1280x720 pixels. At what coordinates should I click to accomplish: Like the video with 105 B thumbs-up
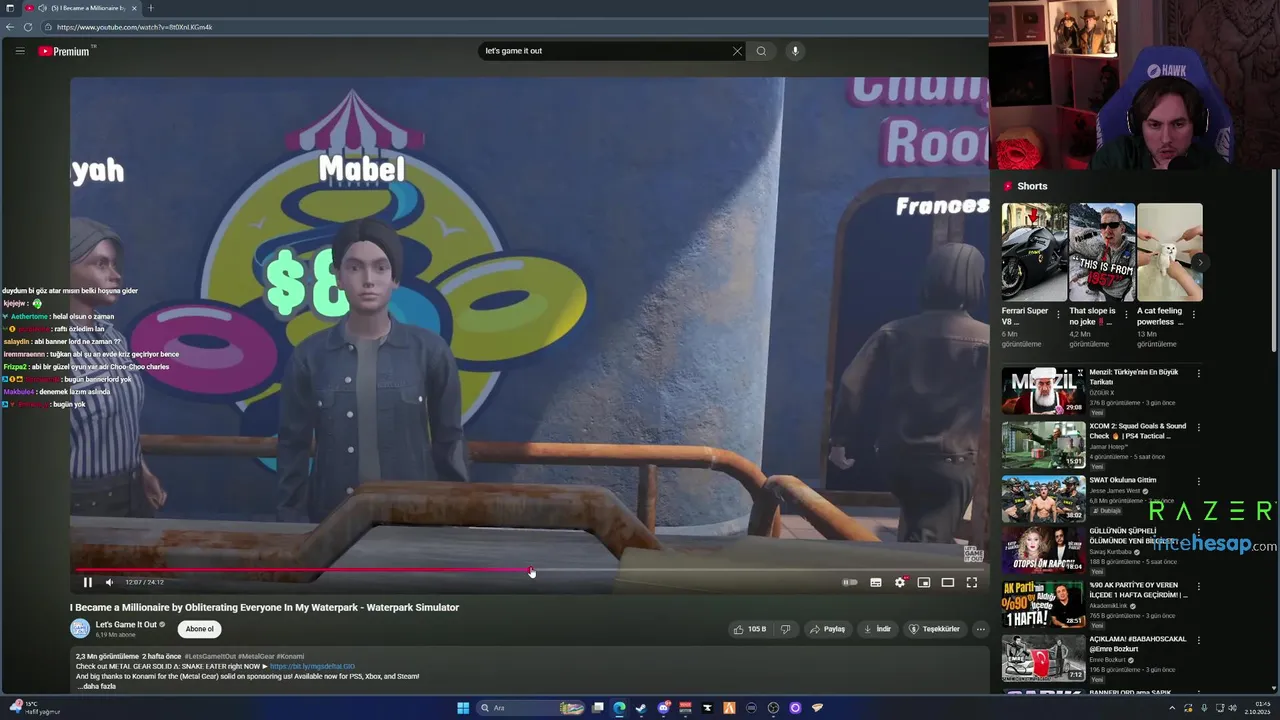tap(750, 629)
